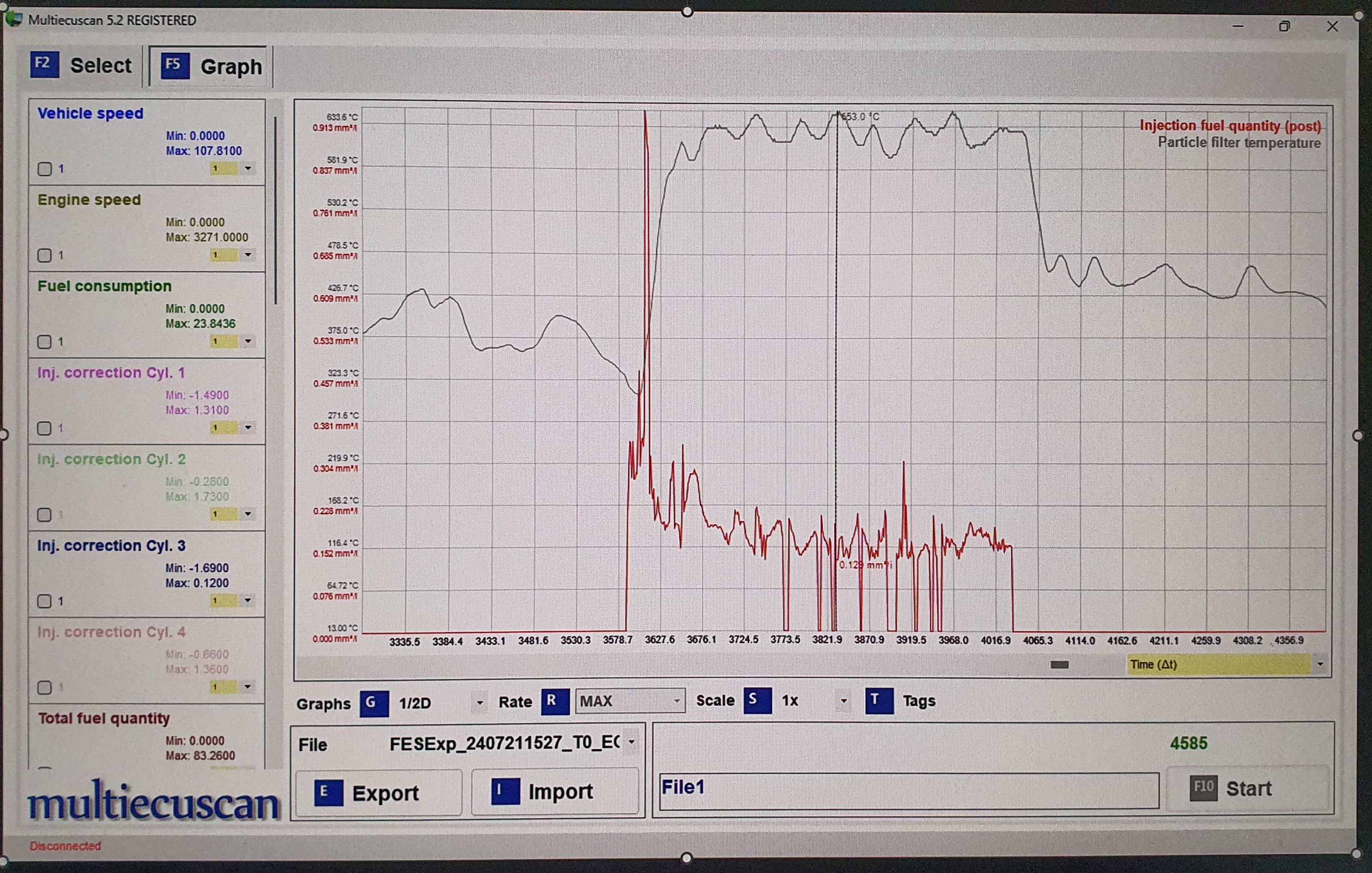Click the Import button
Viewport: 1372px width, 873px height.
(555, 792)
